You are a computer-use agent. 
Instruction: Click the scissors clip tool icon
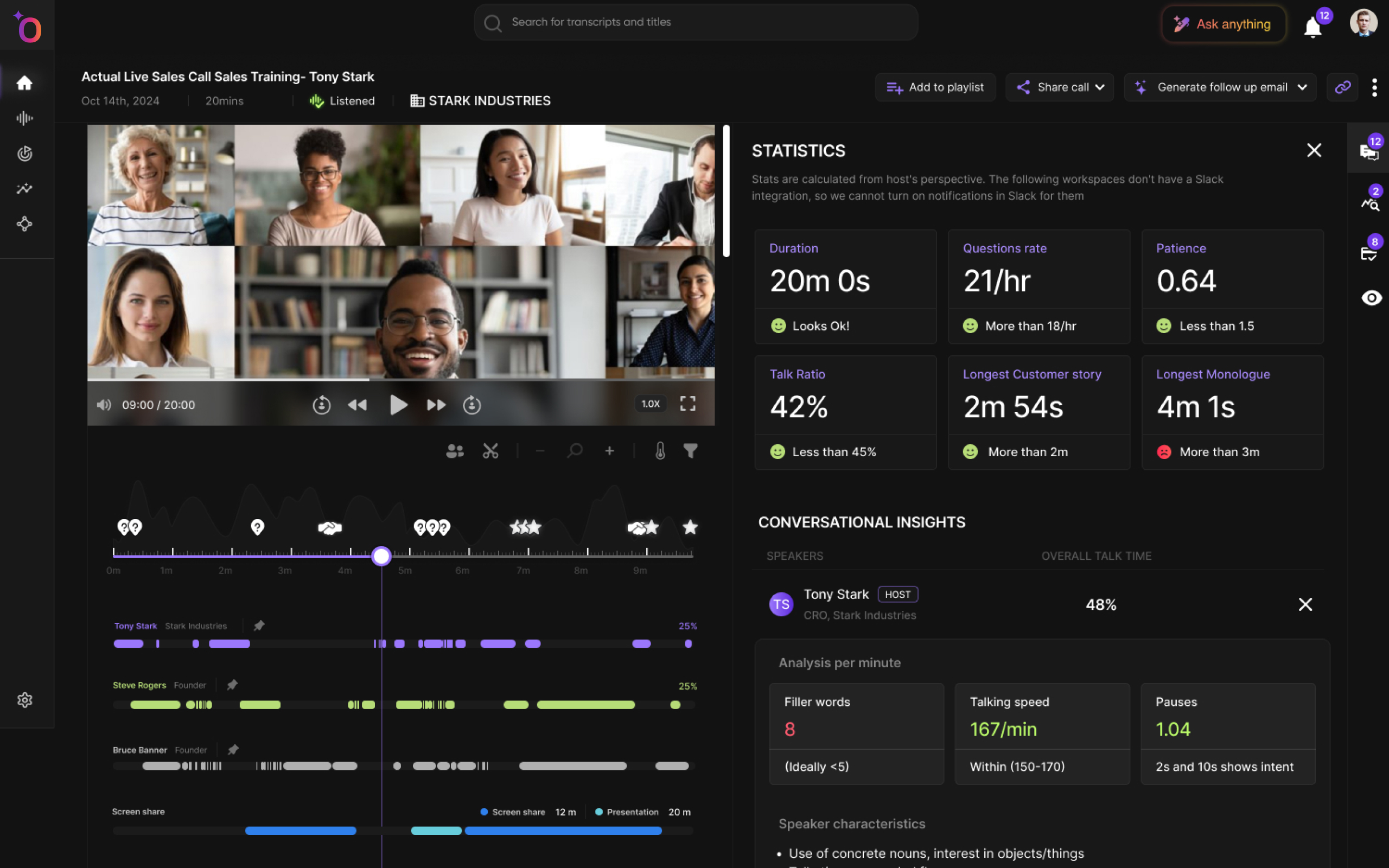coord(490,451)
